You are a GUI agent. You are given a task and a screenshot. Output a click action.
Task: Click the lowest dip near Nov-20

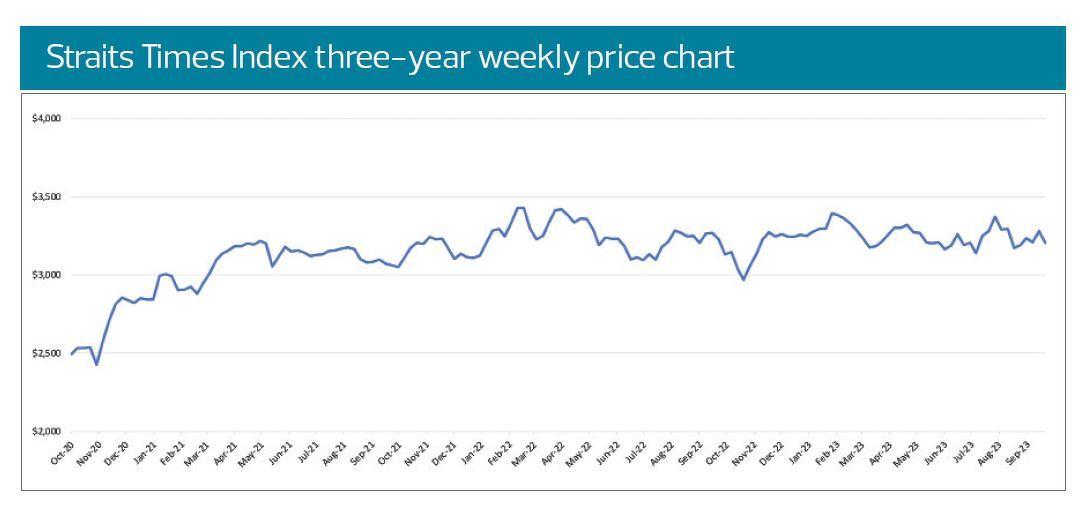[x=97, y=364]
